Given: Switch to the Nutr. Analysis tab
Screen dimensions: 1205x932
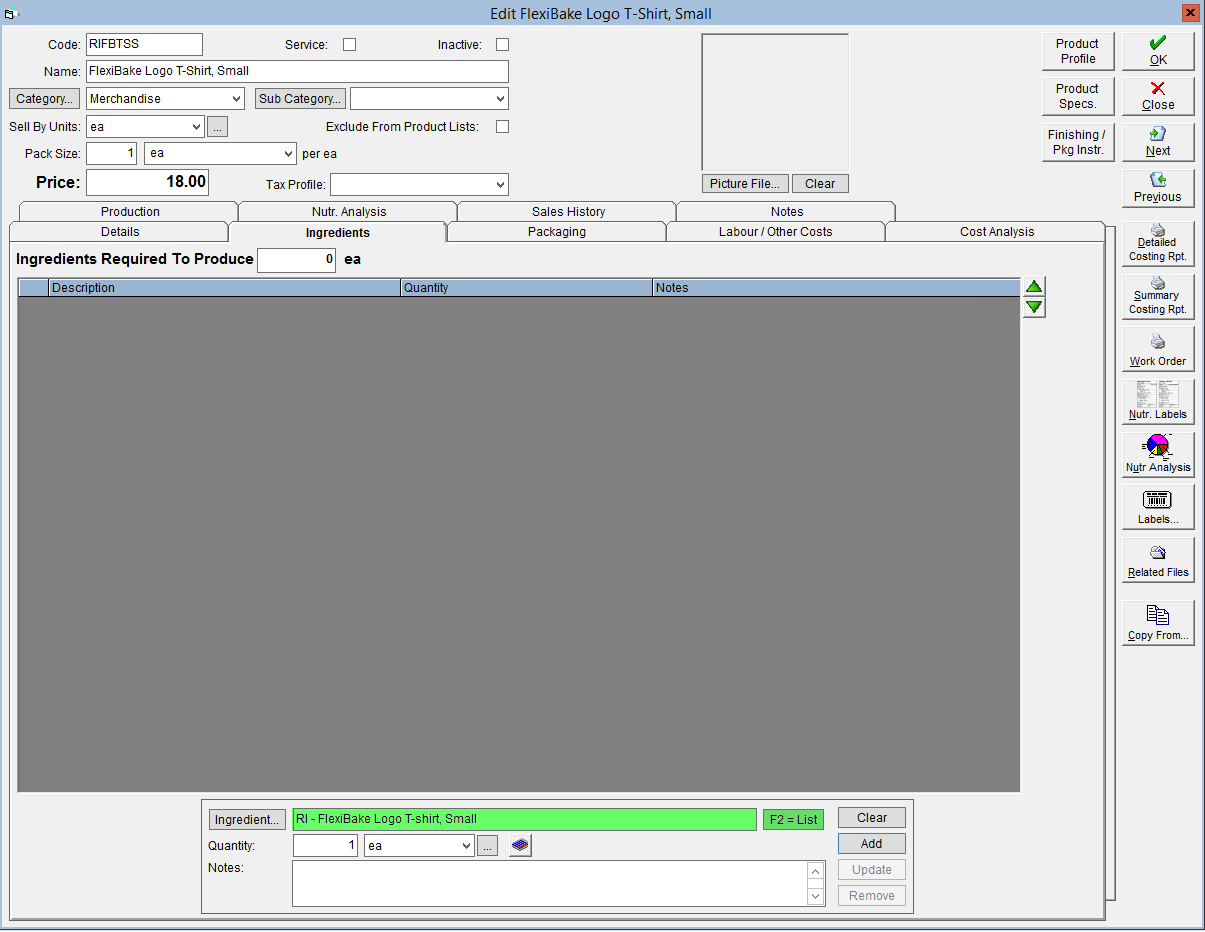Looking at the screenshot, I should point(348,212).
